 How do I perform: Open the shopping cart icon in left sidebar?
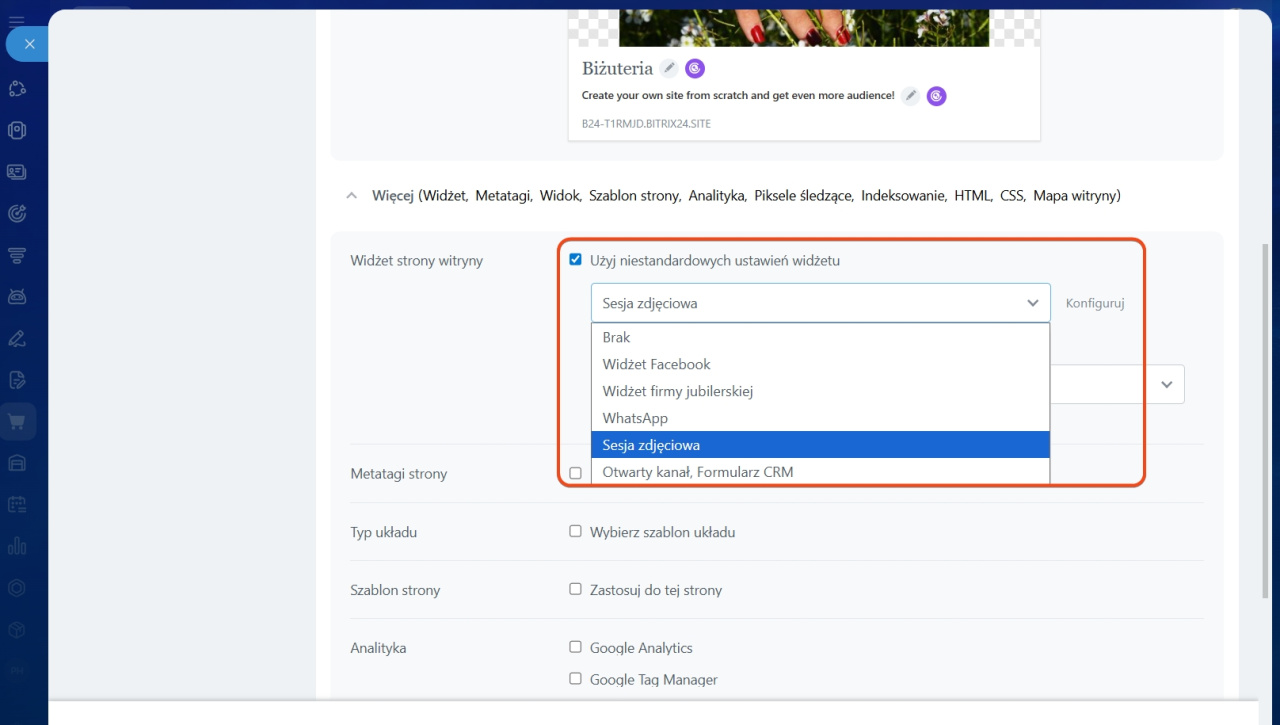pos(17,422)
